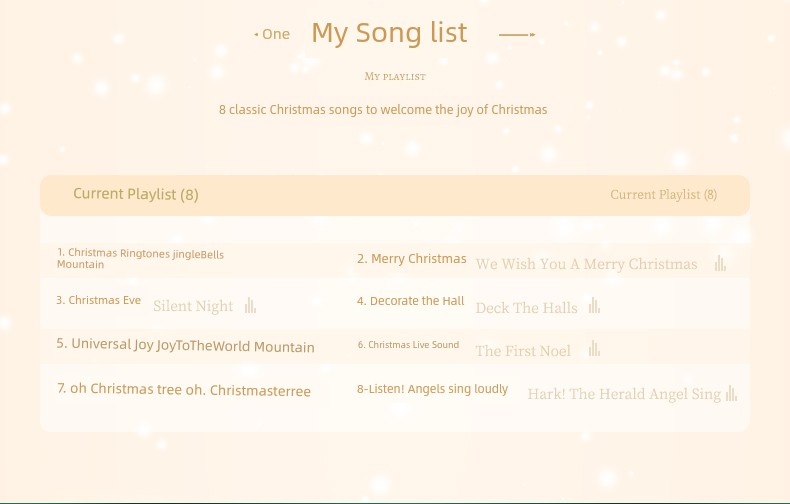
Task: Click the equalizer icon beside Silent Night
Action: 250,306
